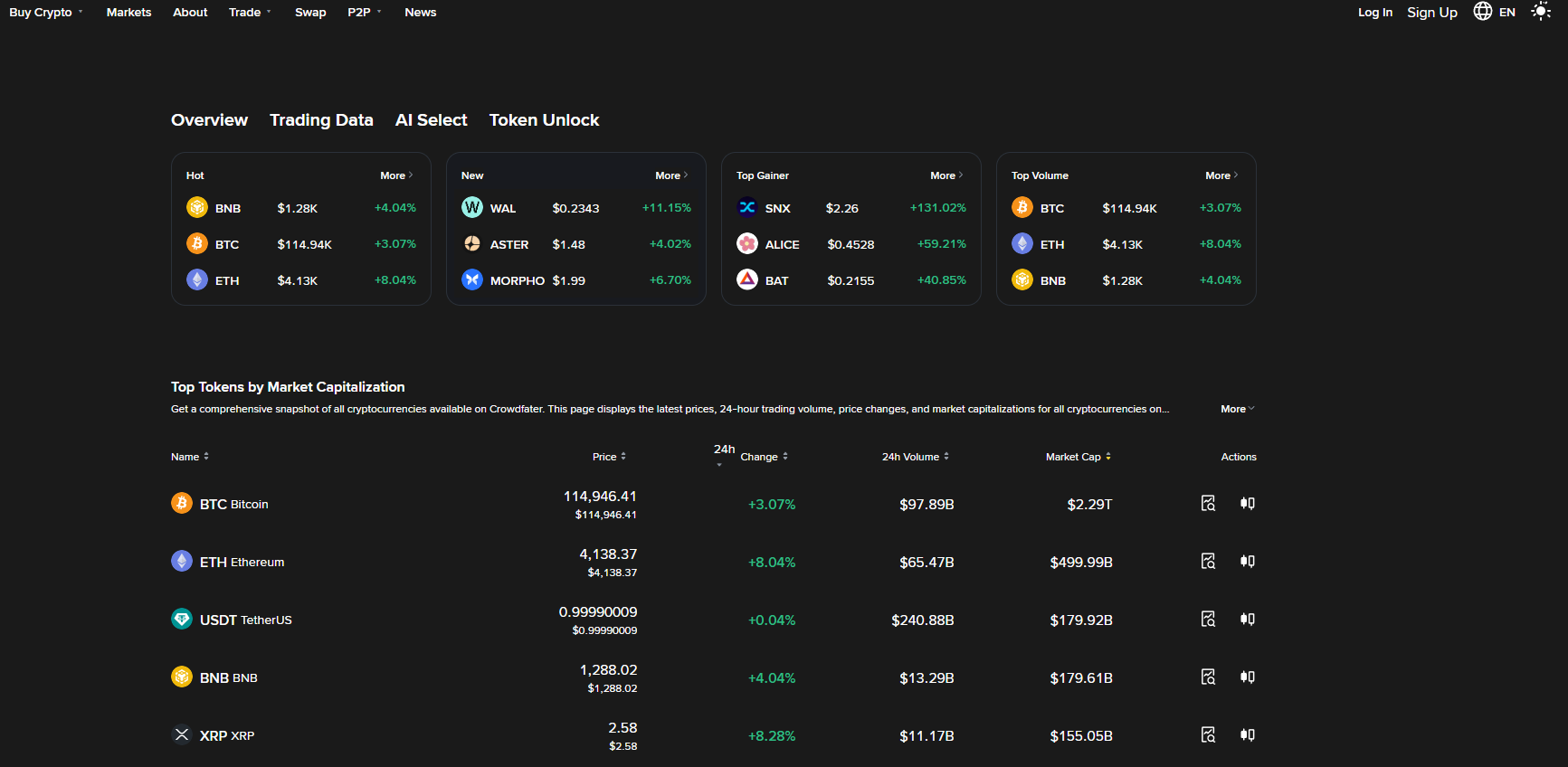Image resolution: width=1568 pixels, height=767 pixels.
Task: Sort the table by 24h Volume
Action: point(915,457)
